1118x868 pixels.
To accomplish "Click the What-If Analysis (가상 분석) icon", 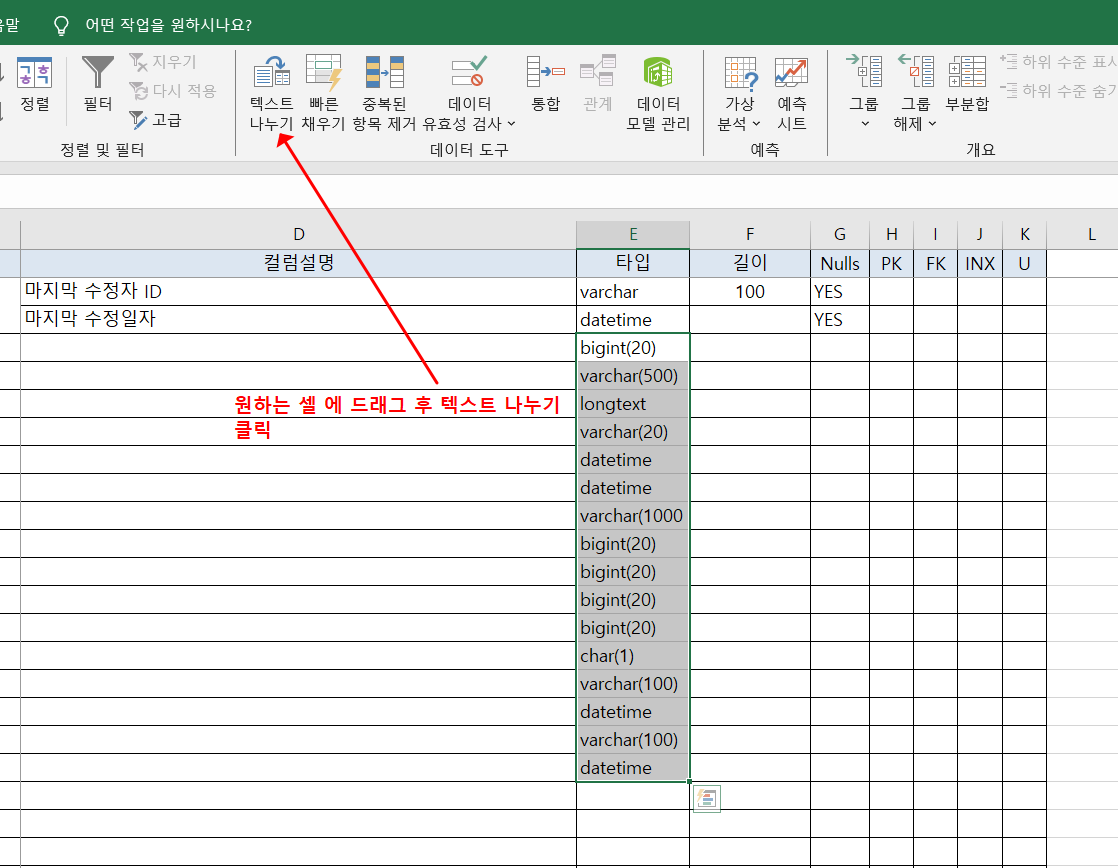I will (740, 73).
